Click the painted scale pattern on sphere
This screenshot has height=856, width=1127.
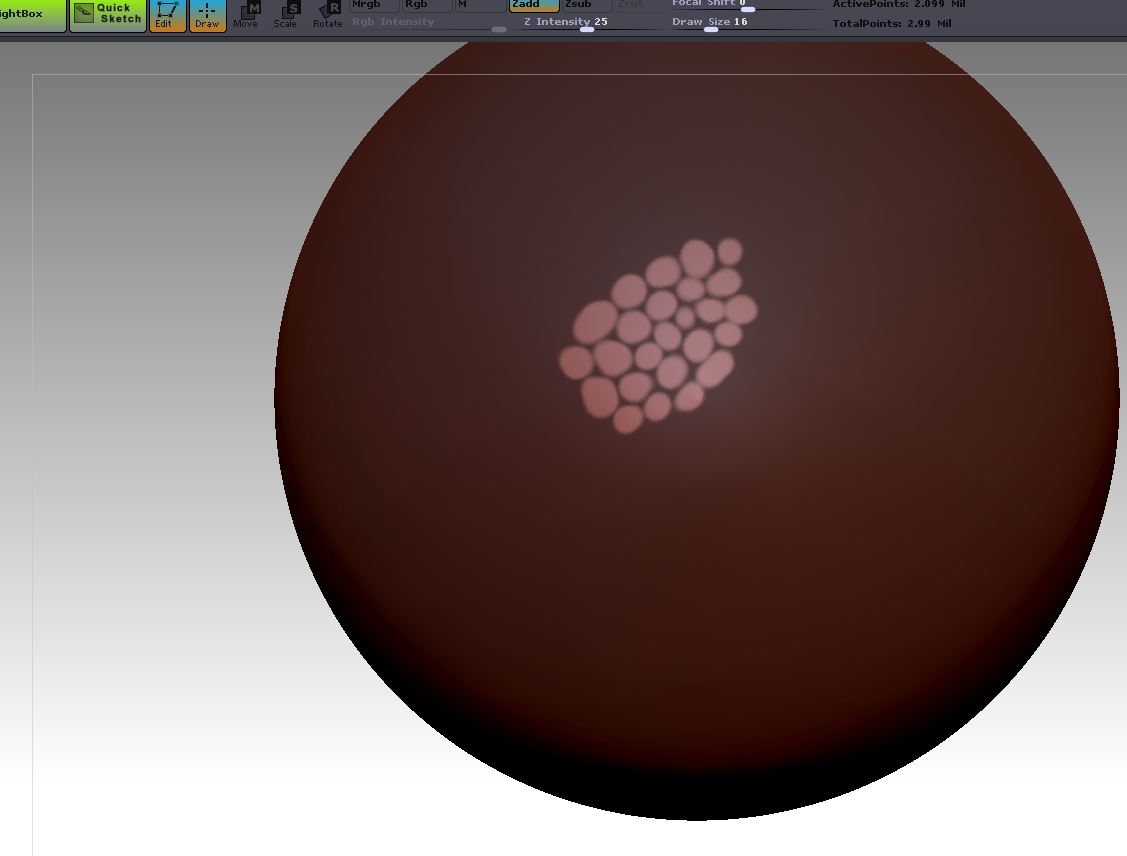tap(658, 336)
